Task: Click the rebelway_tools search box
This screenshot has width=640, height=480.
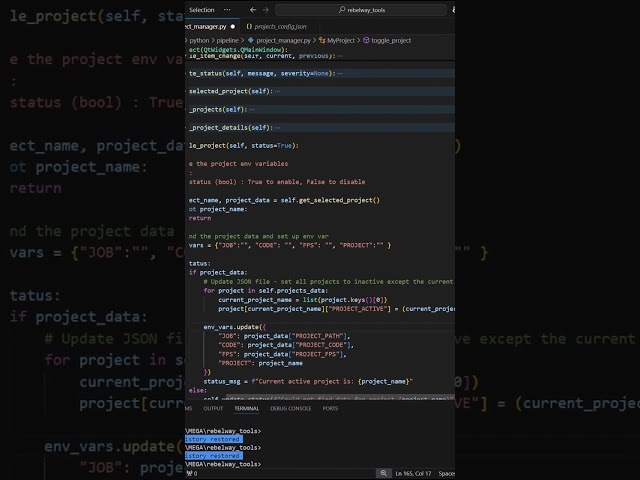Action: (x=361, y=10)
